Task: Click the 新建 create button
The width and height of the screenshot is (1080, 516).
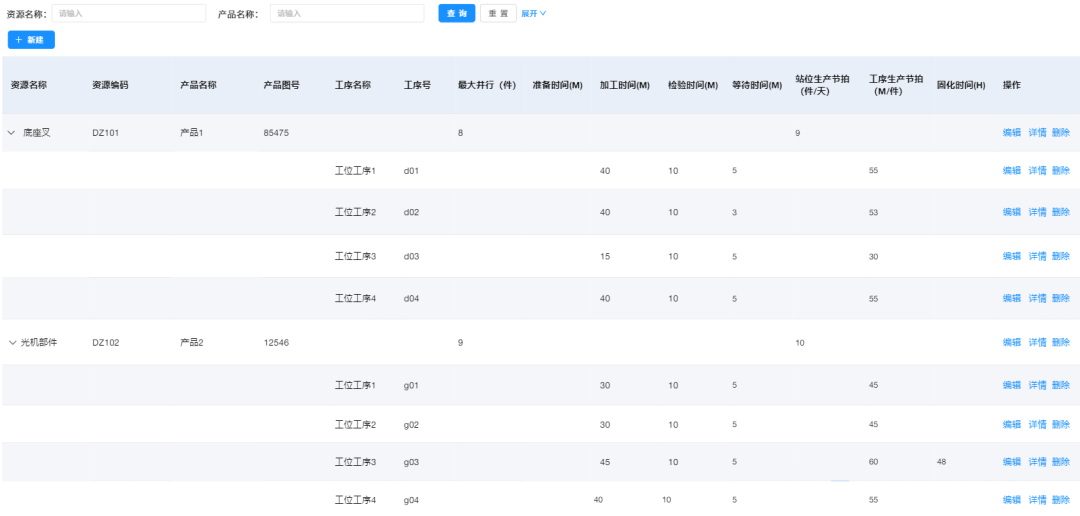Action: [x=31, y=40]
